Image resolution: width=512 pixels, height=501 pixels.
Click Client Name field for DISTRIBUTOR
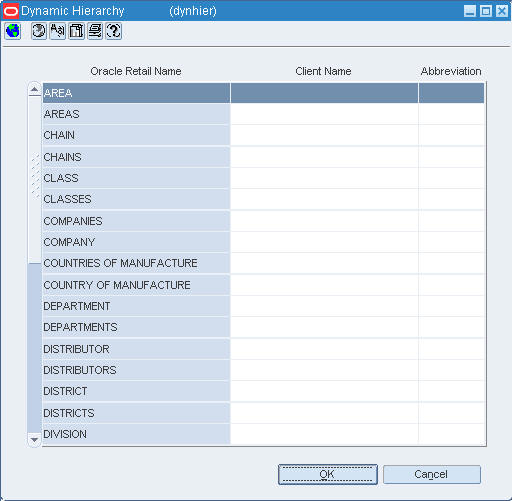(x=324, y=349)
